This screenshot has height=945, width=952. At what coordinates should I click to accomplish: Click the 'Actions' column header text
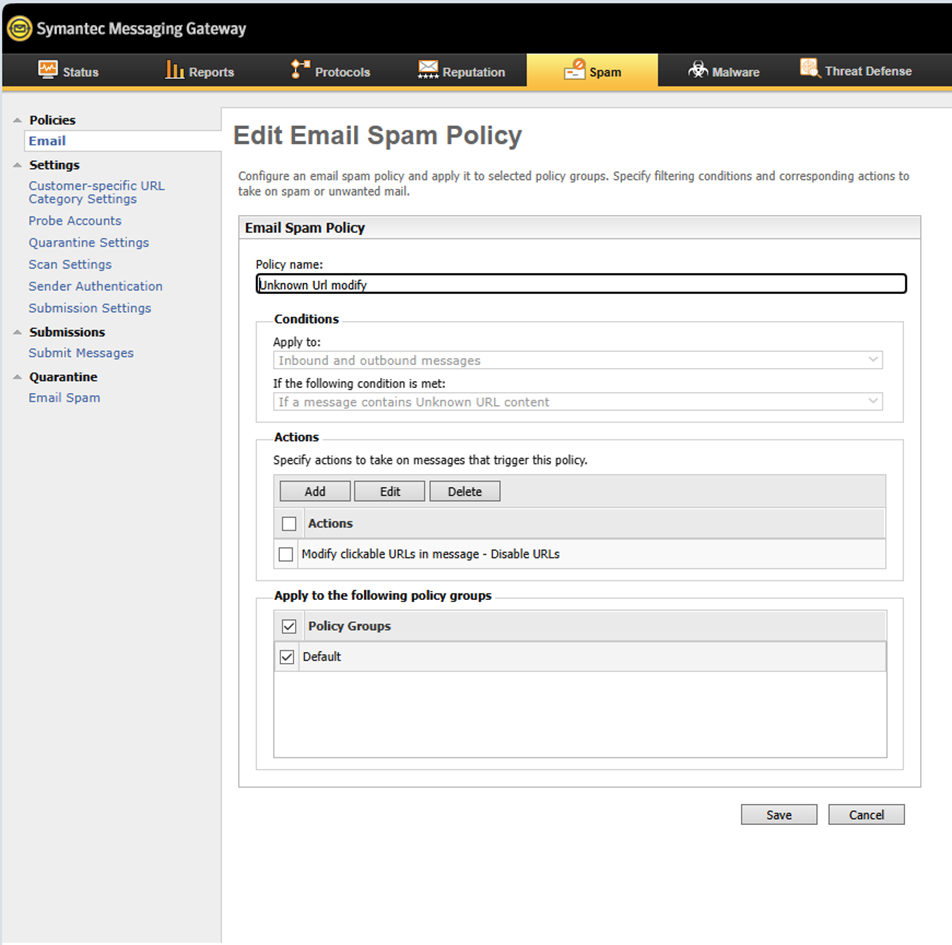[x=330, y=524]
